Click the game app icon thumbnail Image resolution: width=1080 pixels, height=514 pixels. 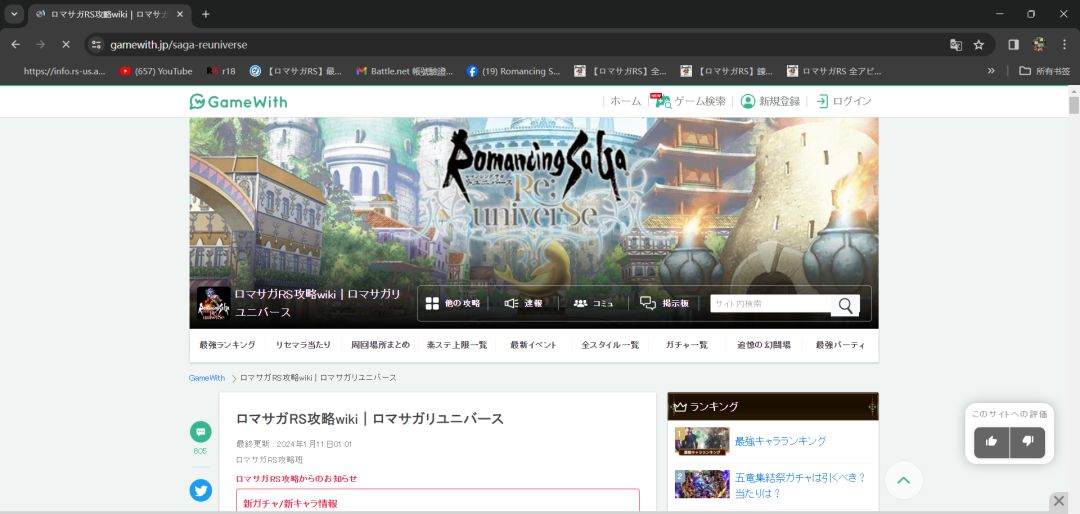tap(214, 304)
